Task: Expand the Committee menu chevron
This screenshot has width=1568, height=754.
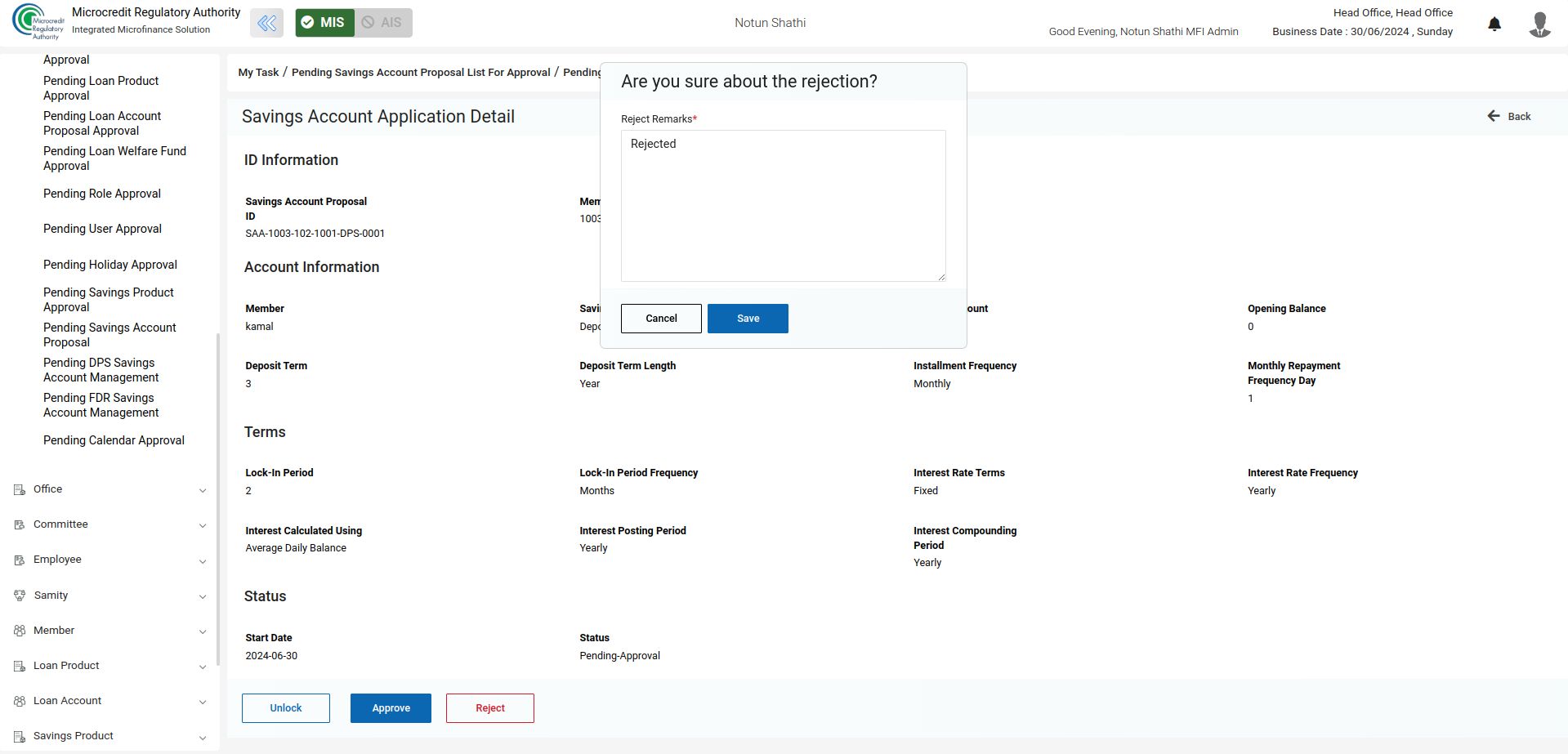Action: click(x=203, y=525)
